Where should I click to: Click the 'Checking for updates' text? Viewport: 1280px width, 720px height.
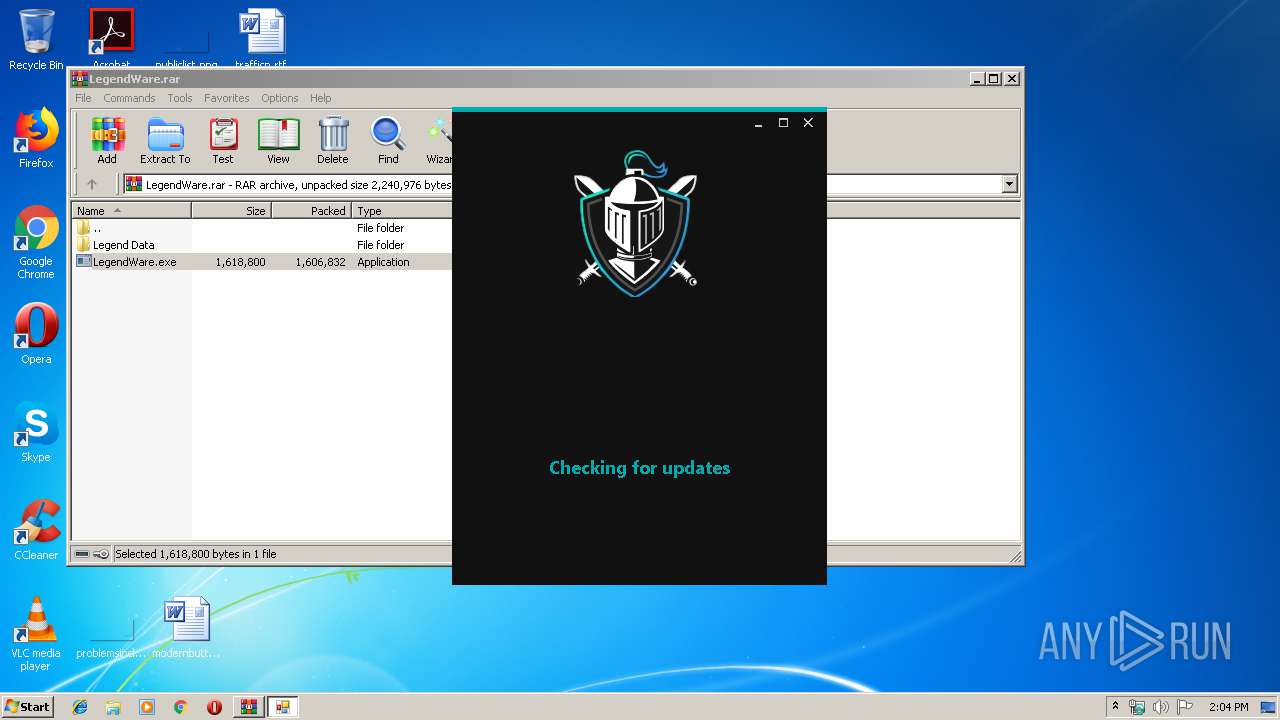(640, 468)
